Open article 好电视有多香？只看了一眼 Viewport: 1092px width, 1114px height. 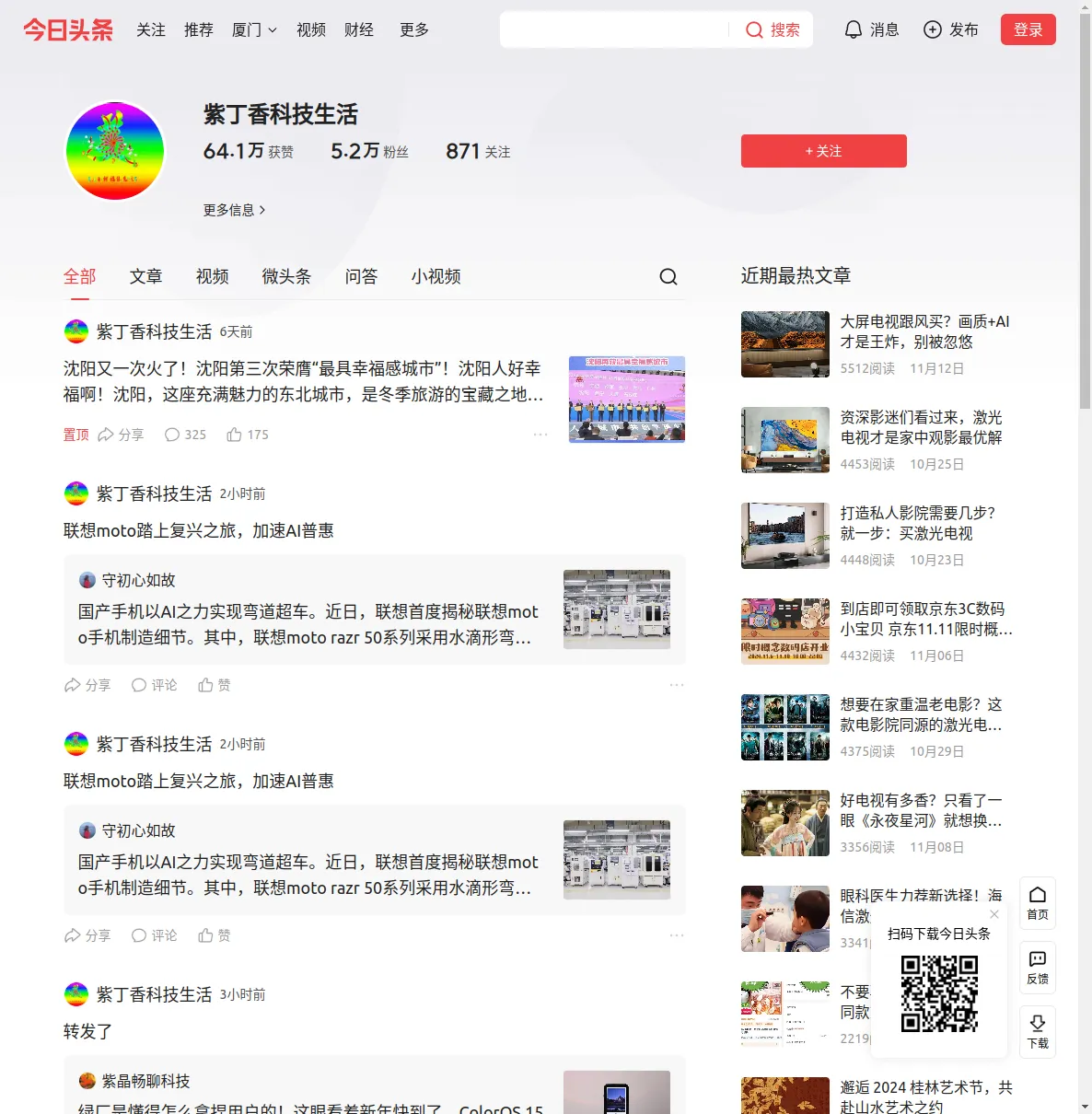click(922, 810)
